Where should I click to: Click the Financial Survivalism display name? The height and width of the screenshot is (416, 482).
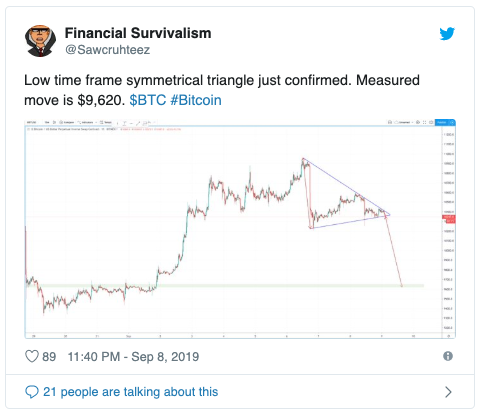[138, 33]
